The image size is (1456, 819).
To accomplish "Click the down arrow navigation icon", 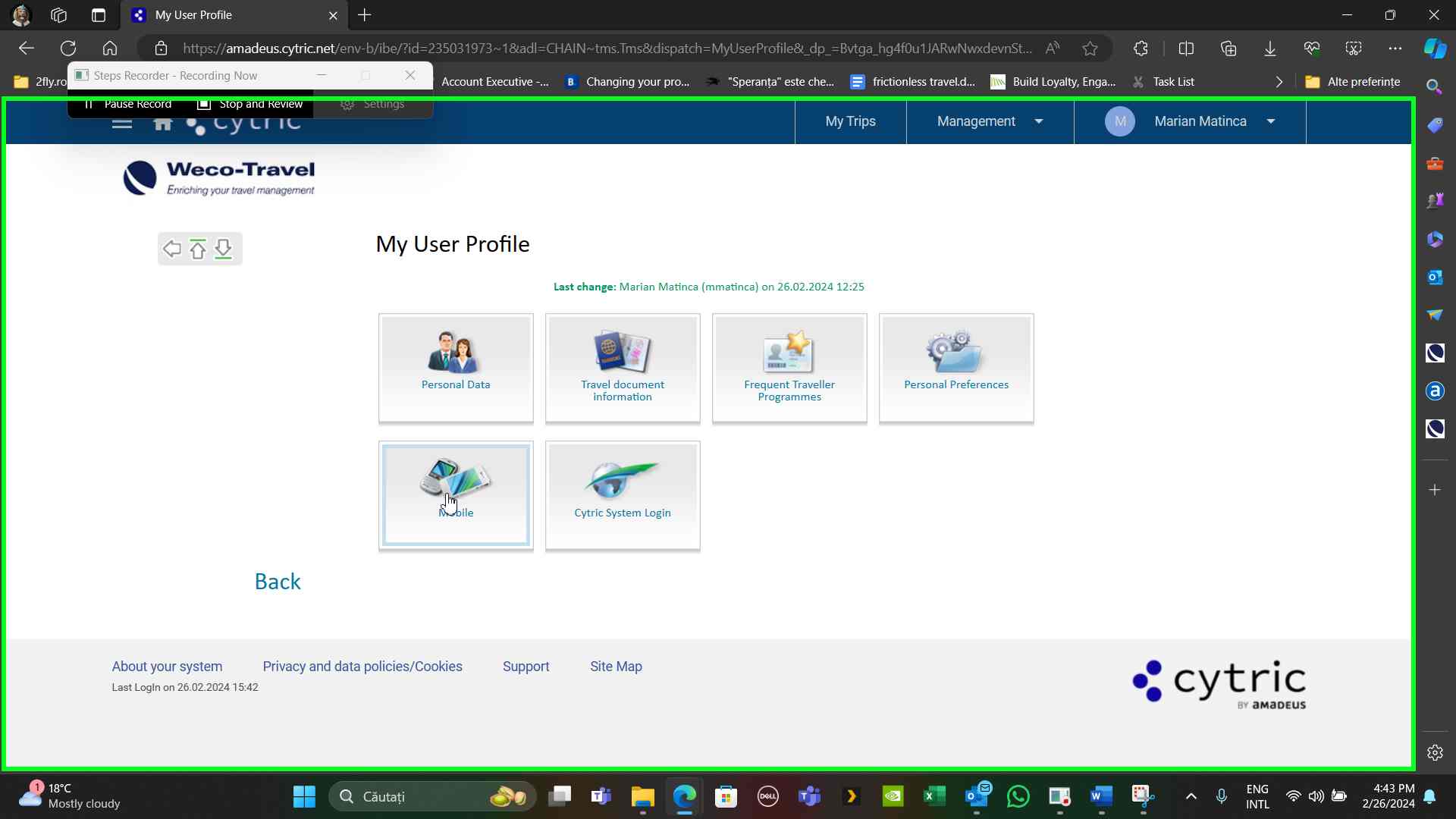I will pyautogui.click(x=223, y=249).
